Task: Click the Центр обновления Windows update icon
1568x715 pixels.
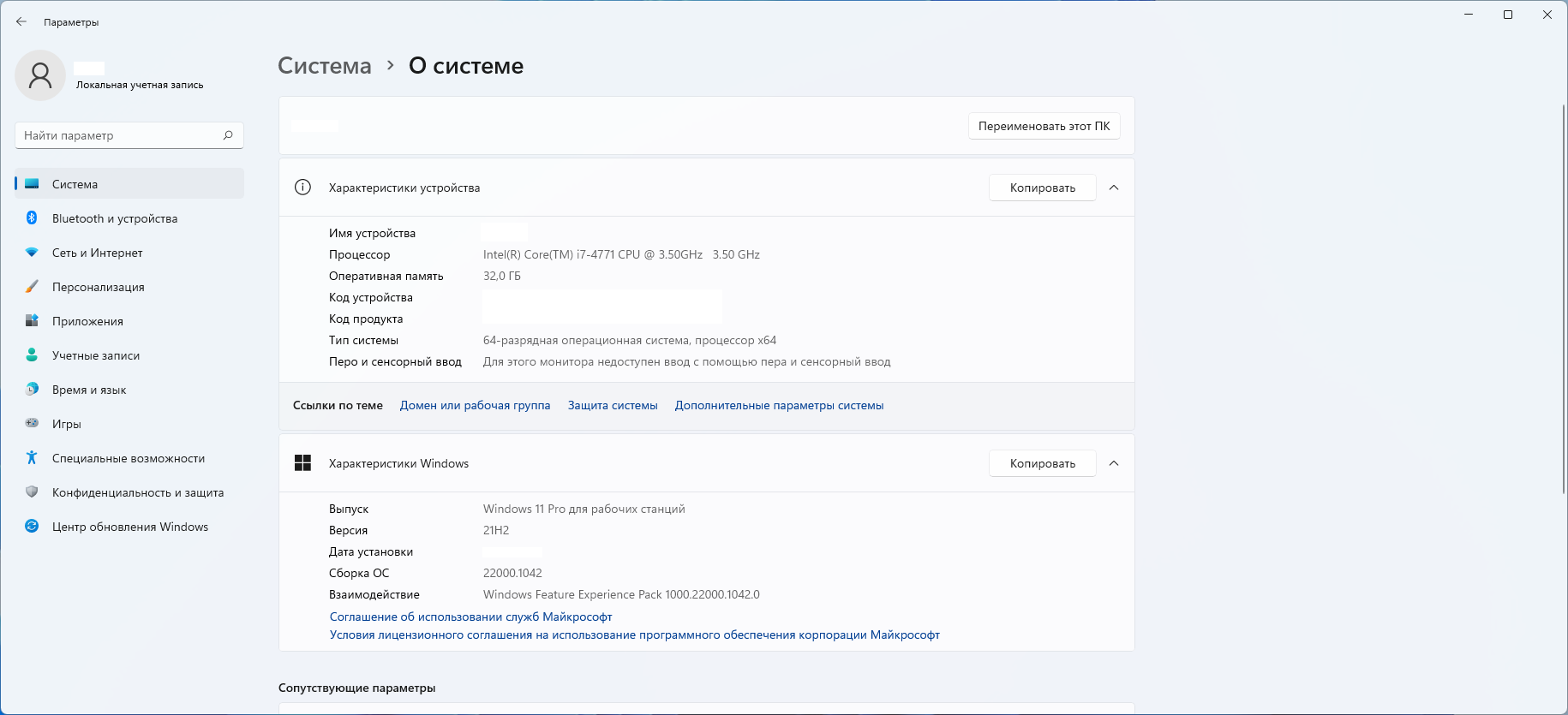Action: (32, 527)
